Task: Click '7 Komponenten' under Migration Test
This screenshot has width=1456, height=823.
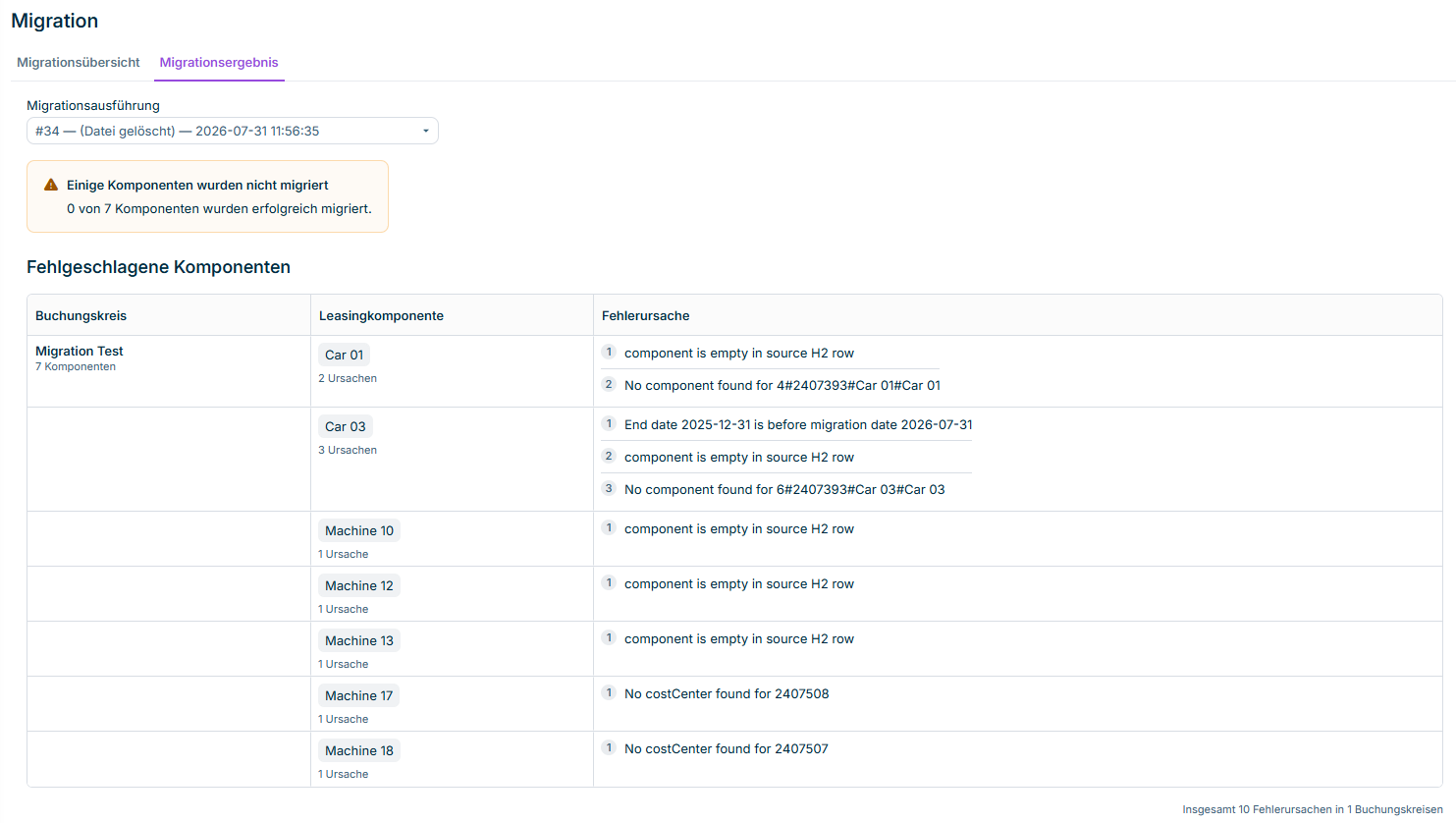Action: [x=76, y=366]
